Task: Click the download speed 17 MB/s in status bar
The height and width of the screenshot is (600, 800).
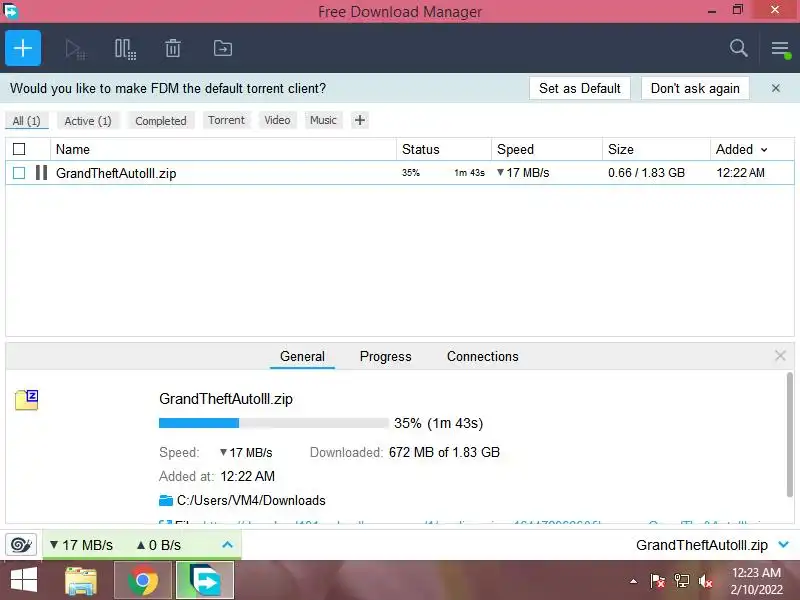Action: [82, 545]
